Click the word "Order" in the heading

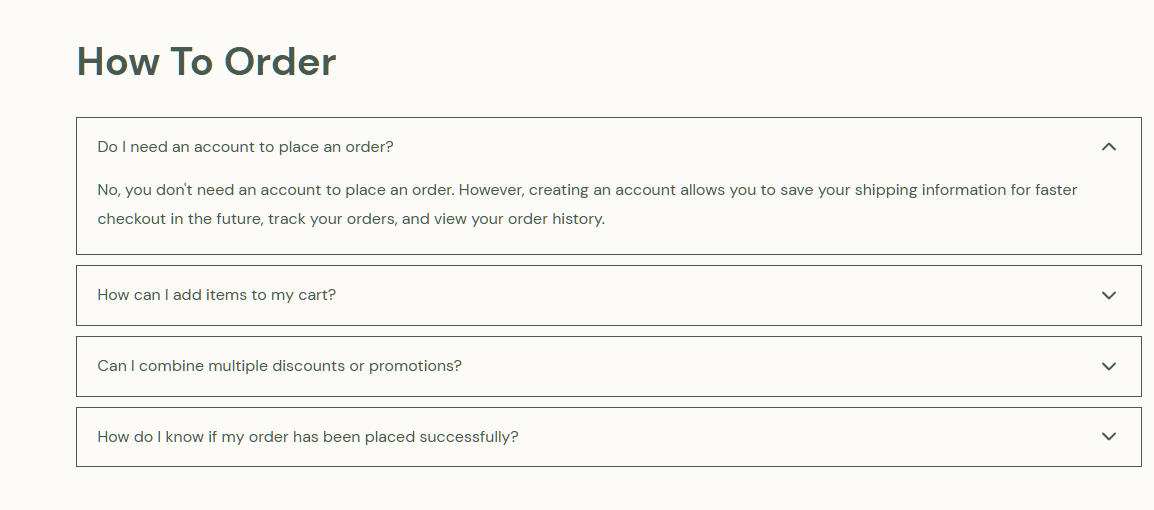(280, 62)
